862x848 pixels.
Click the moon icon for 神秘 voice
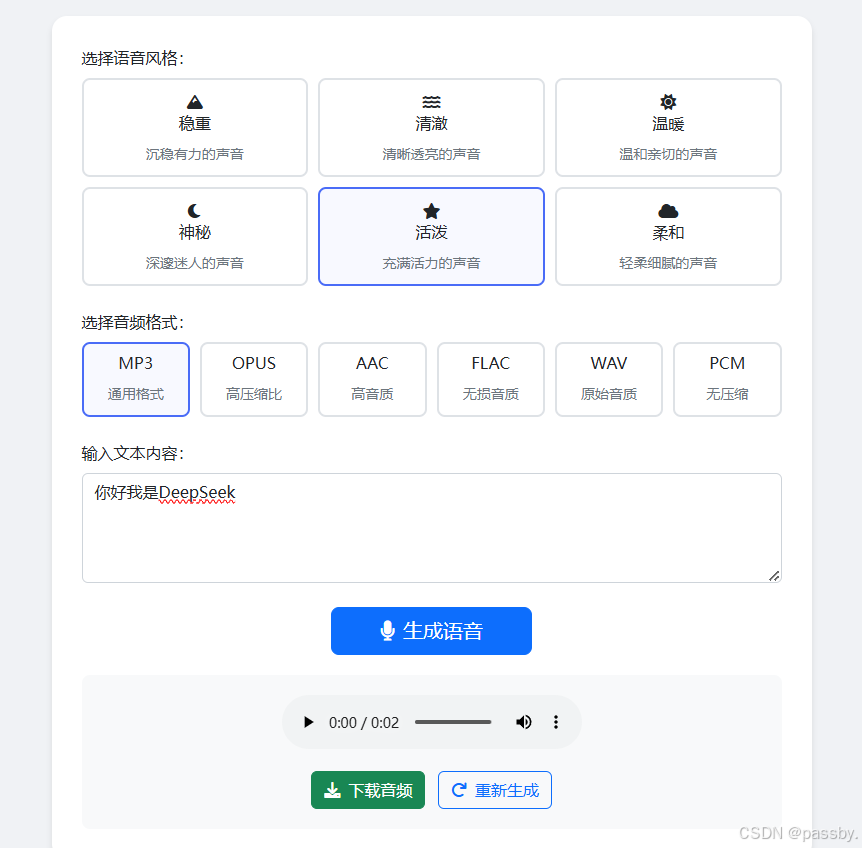194,210
